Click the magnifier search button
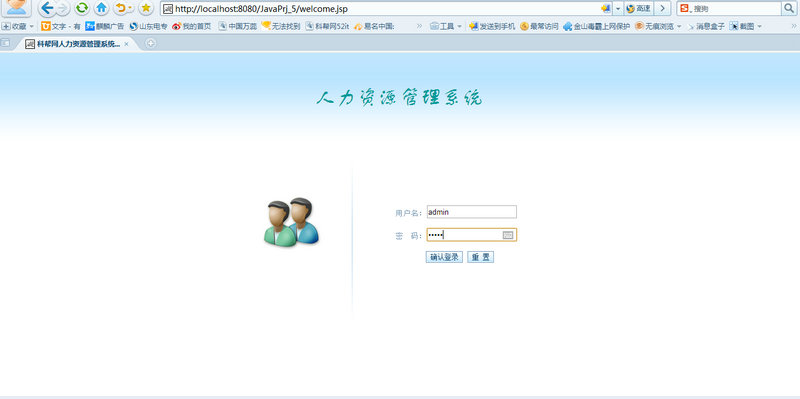 788,8
